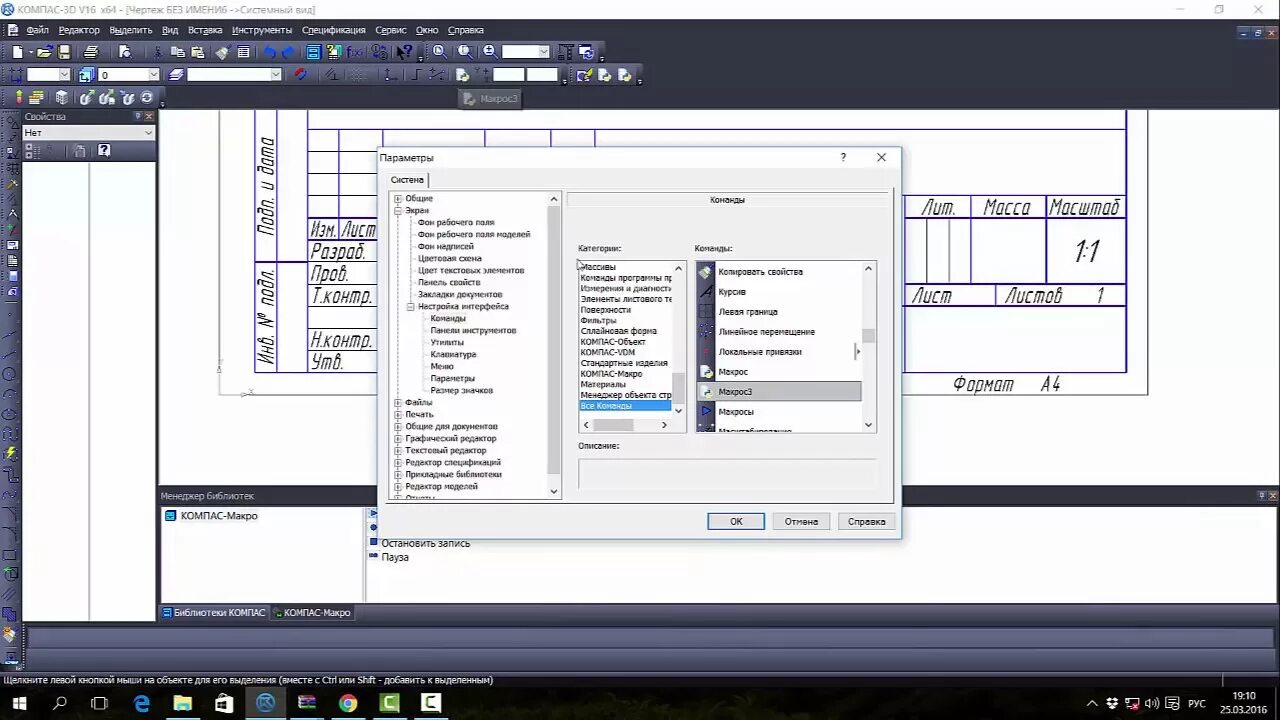This screenshot has height=720, width=1280.
Task: Collapse the Настройка интерфейса tree node
Action: 411,307
